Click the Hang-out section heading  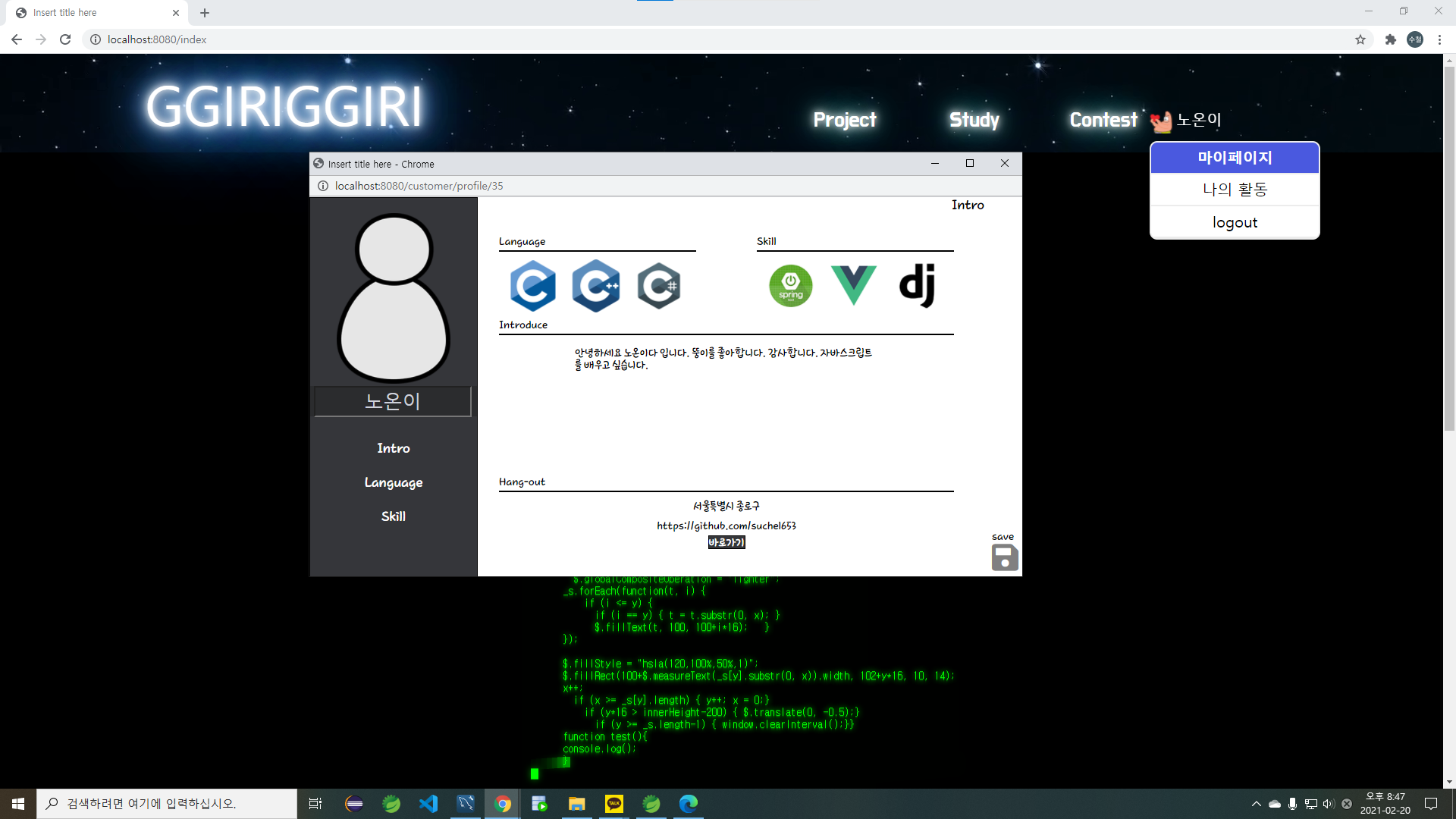522,482
